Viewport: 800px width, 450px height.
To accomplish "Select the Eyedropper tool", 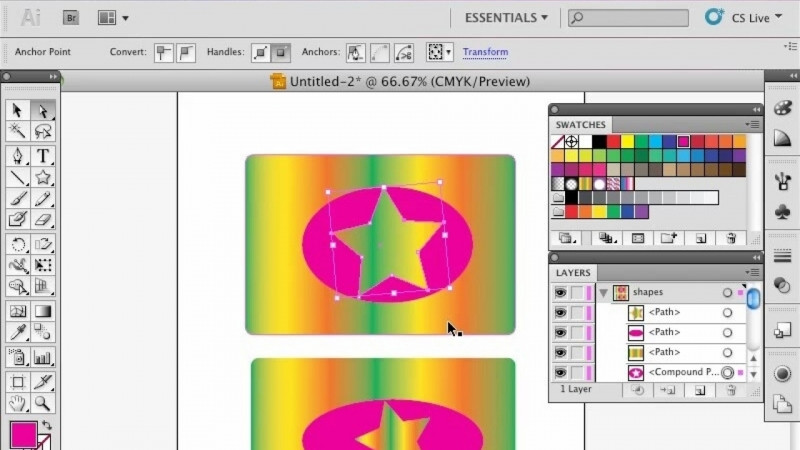I will click(x=17, y=333).
